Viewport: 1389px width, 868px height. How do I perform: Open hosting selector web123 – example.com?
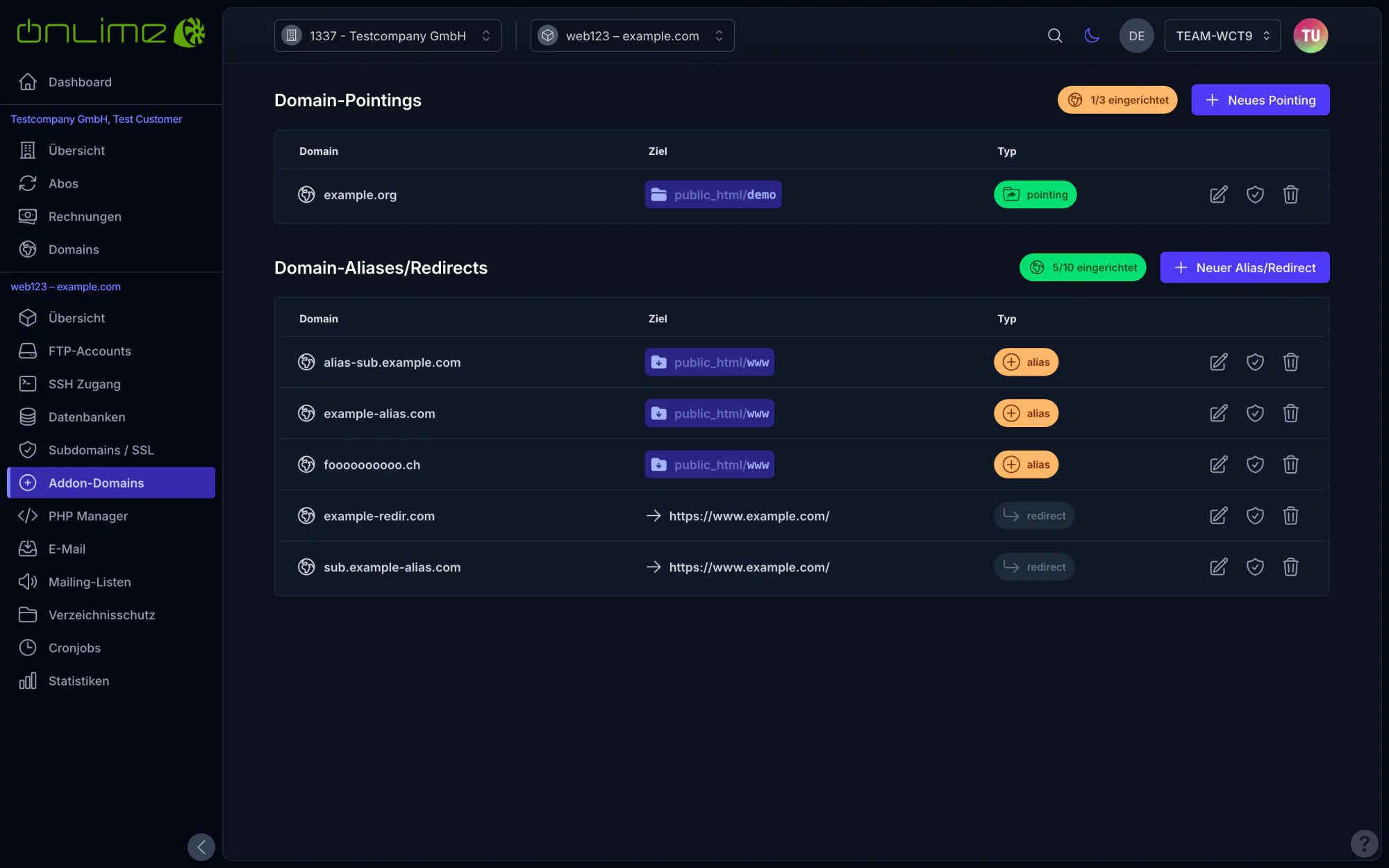(632, 35)
